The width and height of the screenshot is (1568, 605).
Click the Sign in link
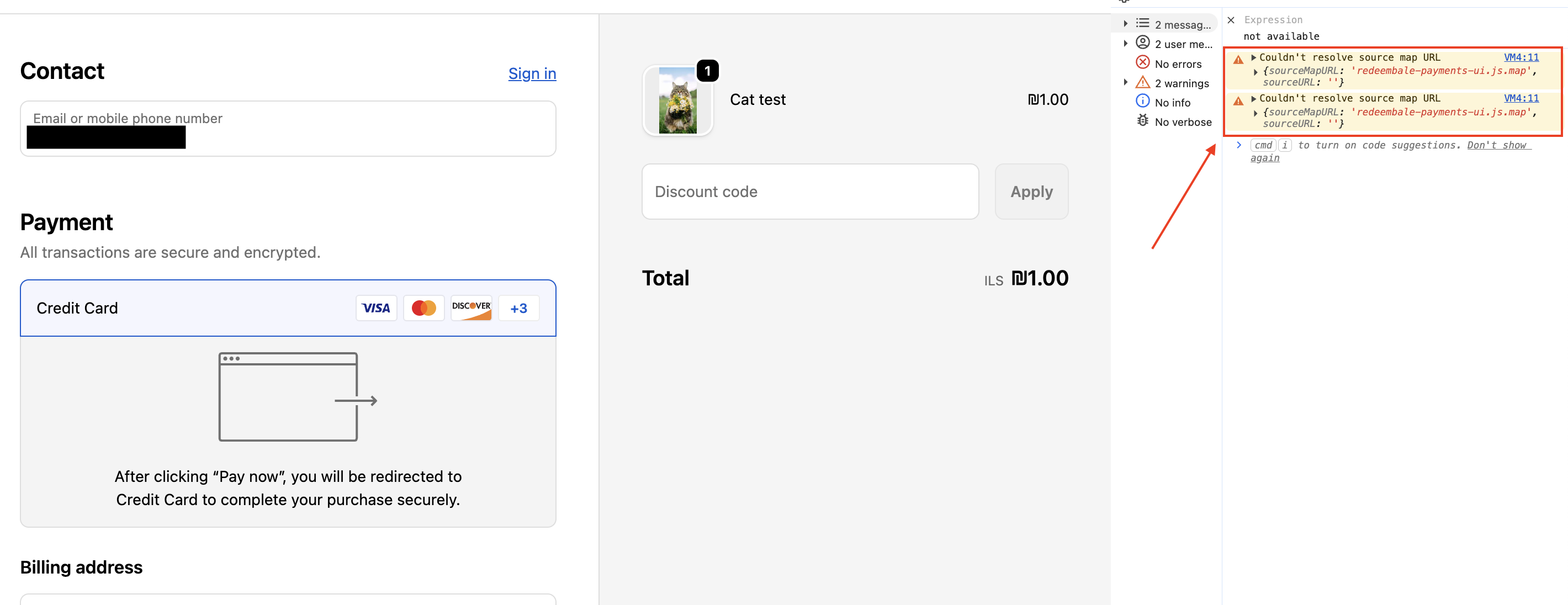click(531, 73)
